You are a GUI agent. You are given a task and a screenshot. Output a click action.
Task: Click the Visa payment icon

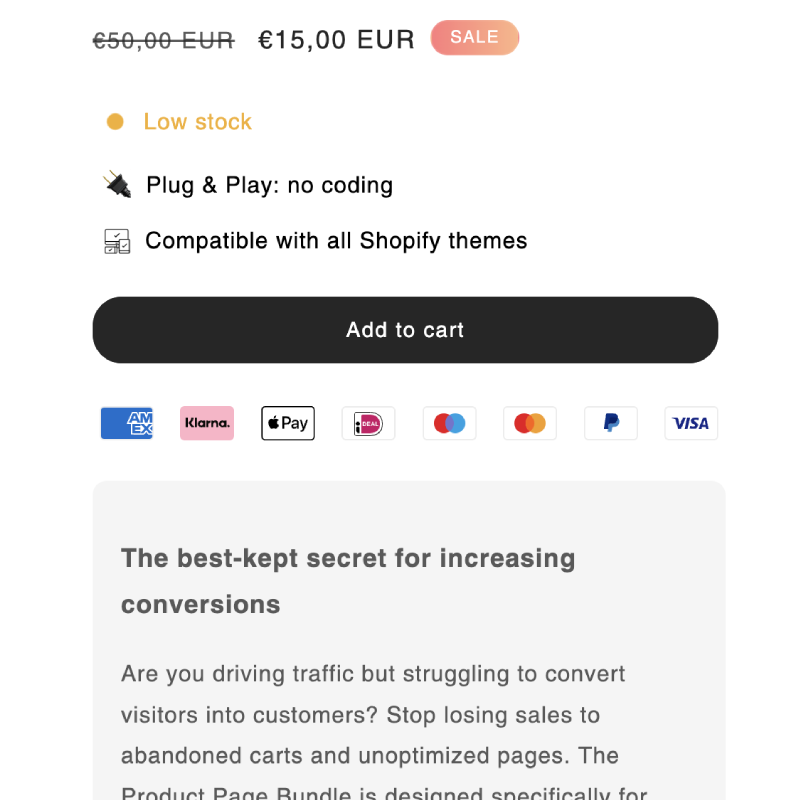(x=691, y=423)
